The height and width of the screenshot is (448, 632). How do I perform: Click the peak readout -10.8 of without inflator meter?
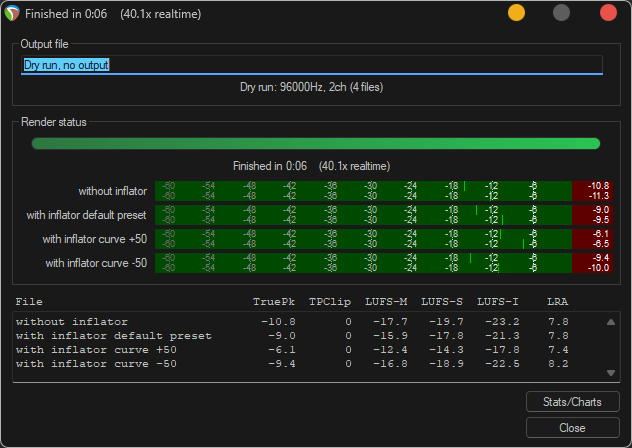598,186
